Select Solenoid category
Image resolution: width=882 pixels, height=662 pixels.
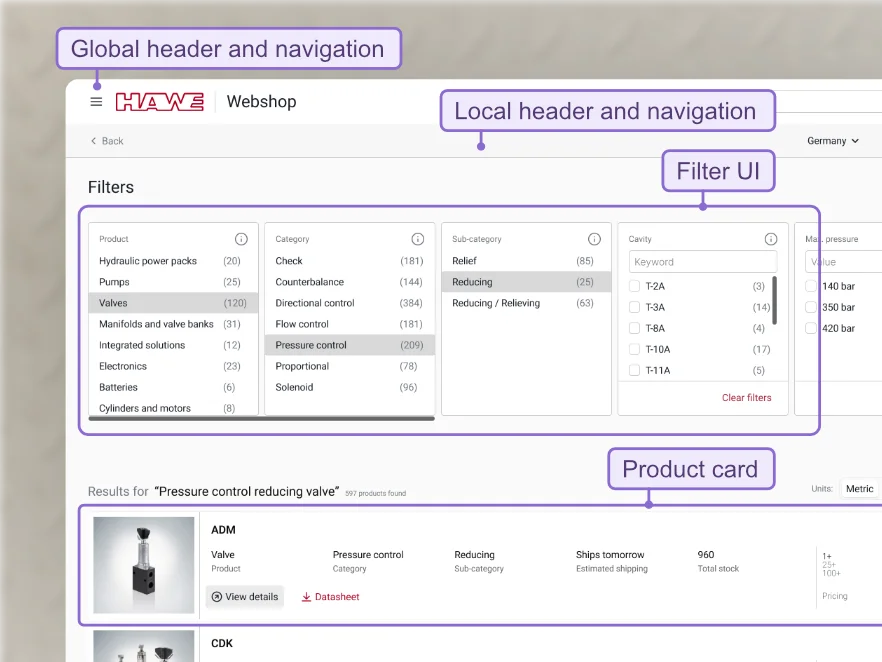tap(349, 388)
